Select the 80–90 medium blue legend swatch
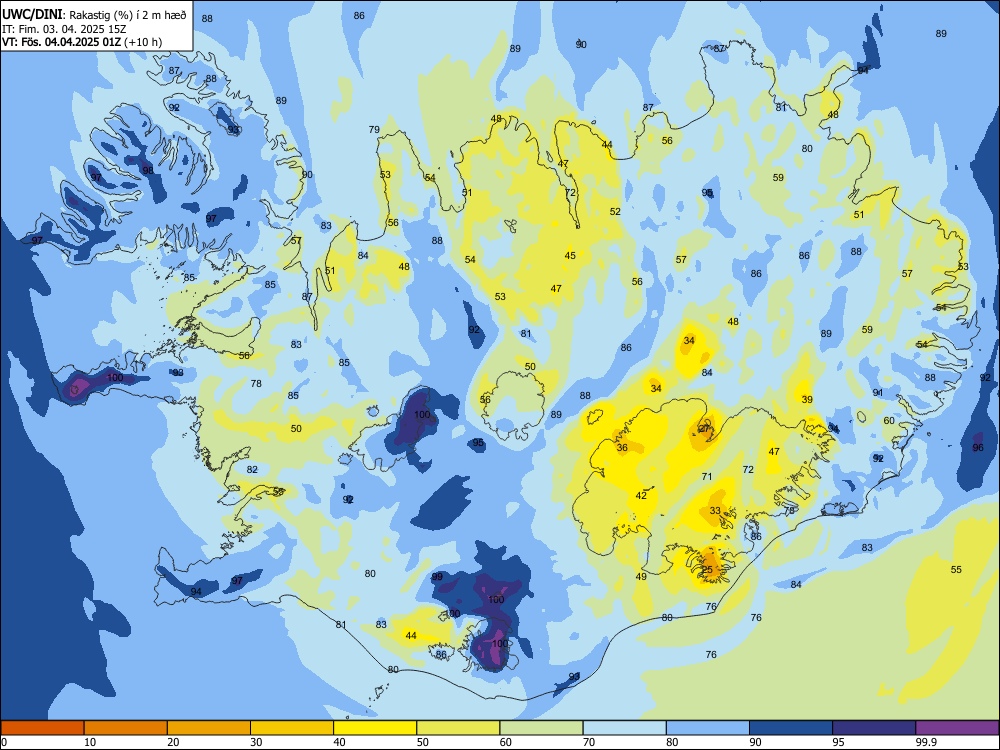Viewport: 1000px width, 750px height. [x=708, y=728]
